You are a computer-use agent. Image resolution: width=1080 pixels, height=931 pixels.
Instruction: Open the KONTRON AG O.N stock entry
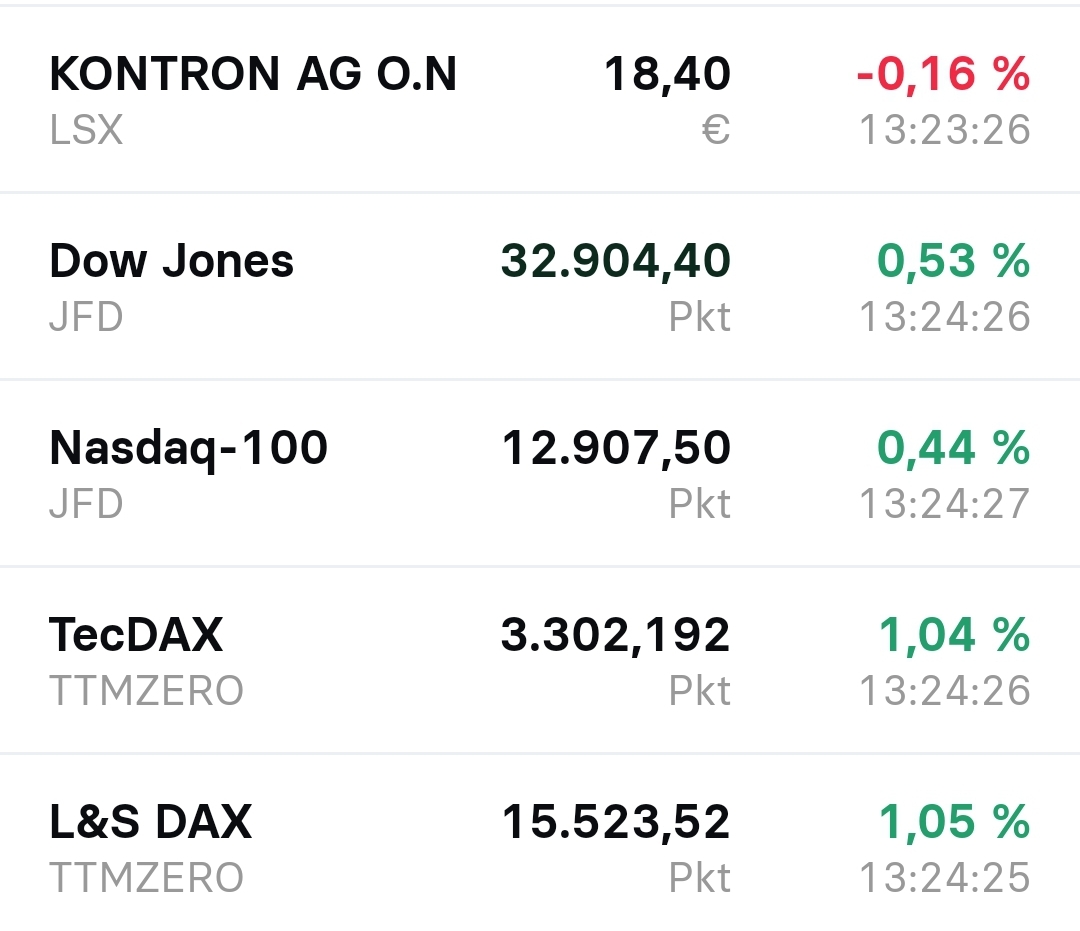(252, 74)
